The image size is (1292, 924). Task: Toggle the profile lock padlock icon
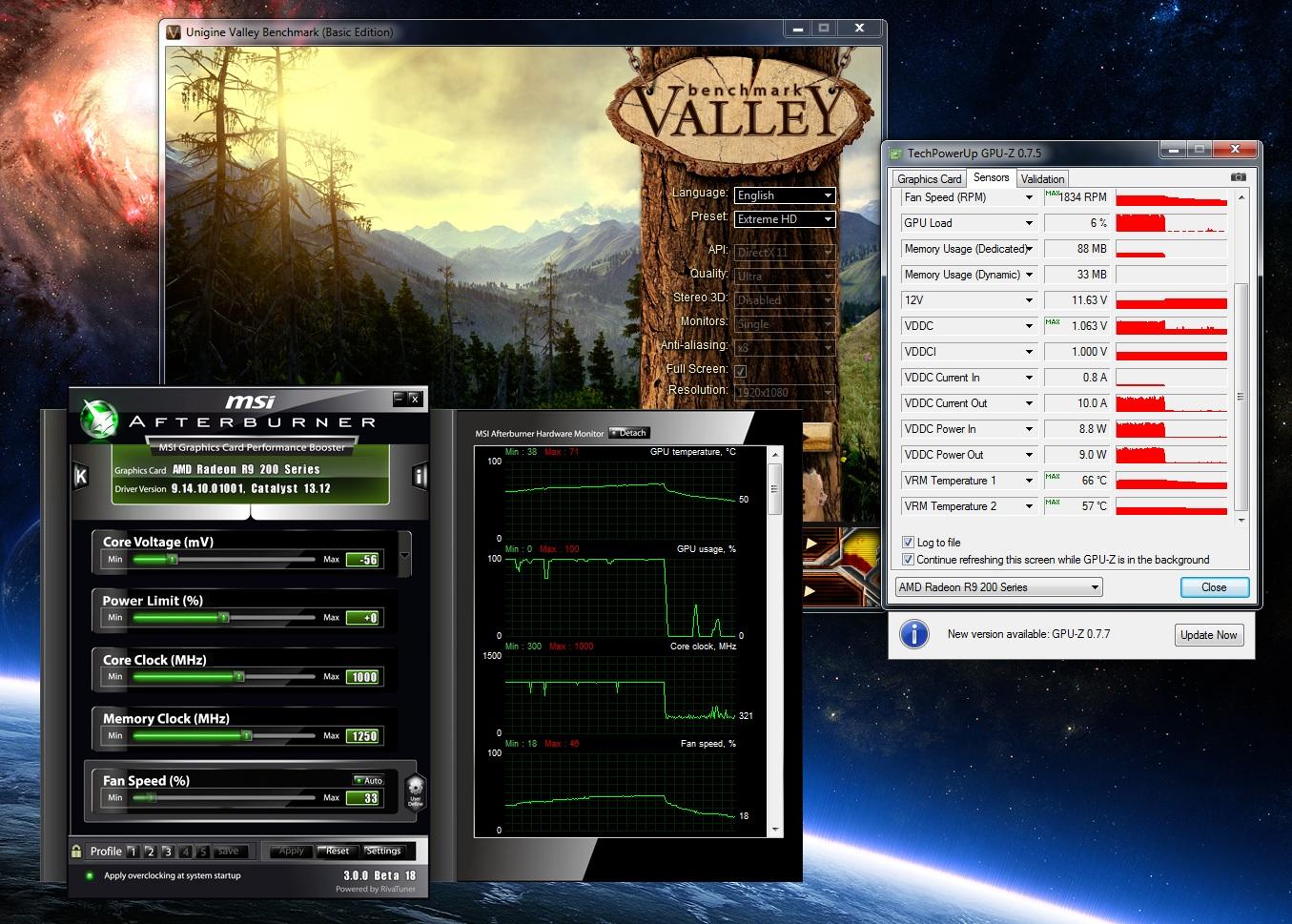pyautogui.click(x=76, y=851)
